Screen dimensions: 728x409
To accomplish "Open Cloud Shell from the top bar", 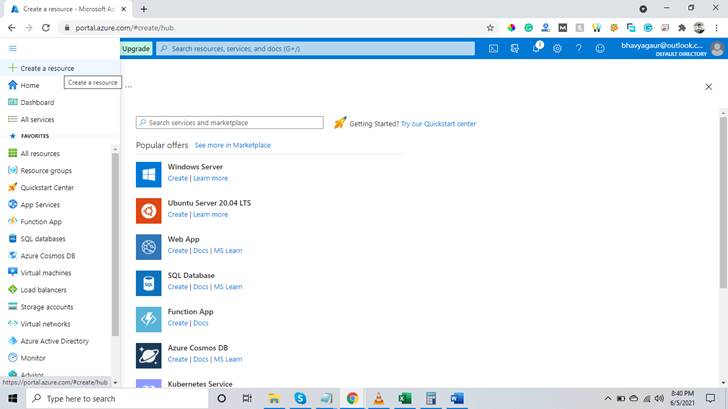I will [493, 48].
